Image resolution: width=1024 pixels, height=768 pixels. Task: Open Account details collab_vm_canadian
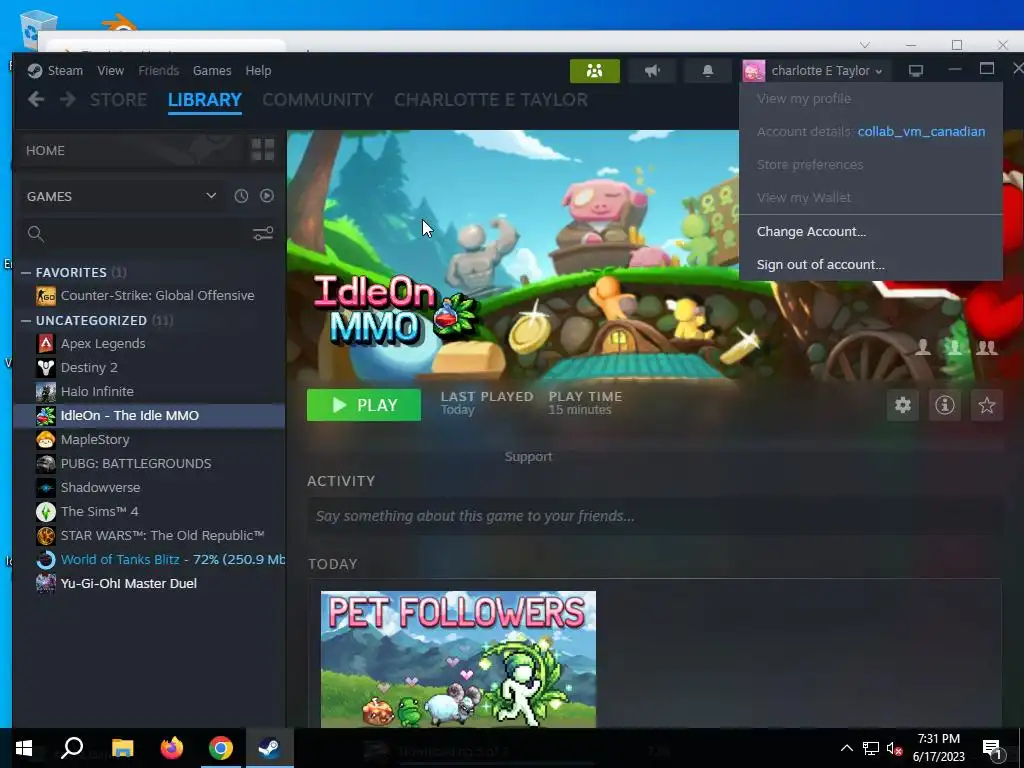[x=871, y=131]
